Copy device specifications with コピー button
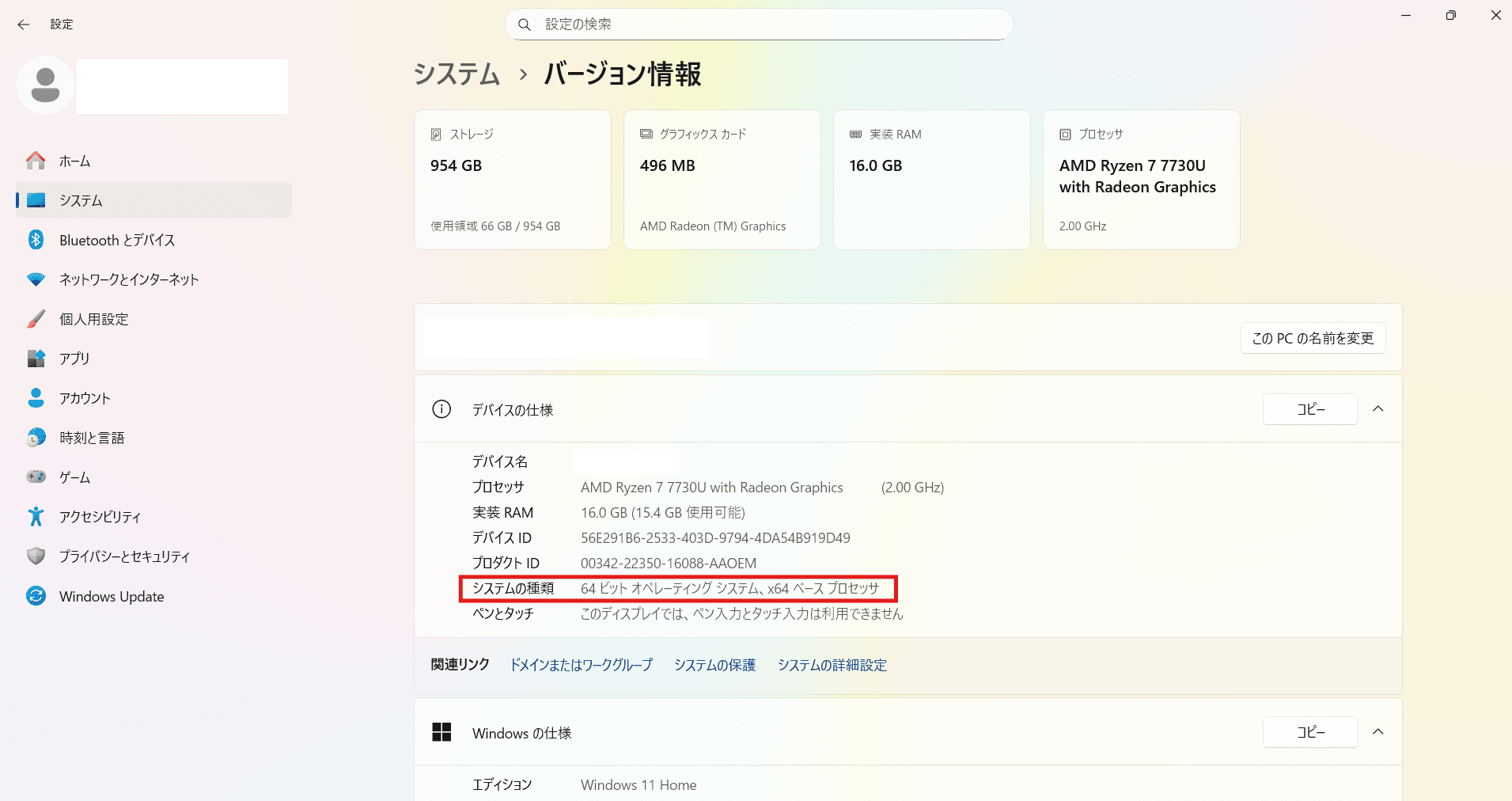Viewport: 1512px width, 801px height. 1310,409
